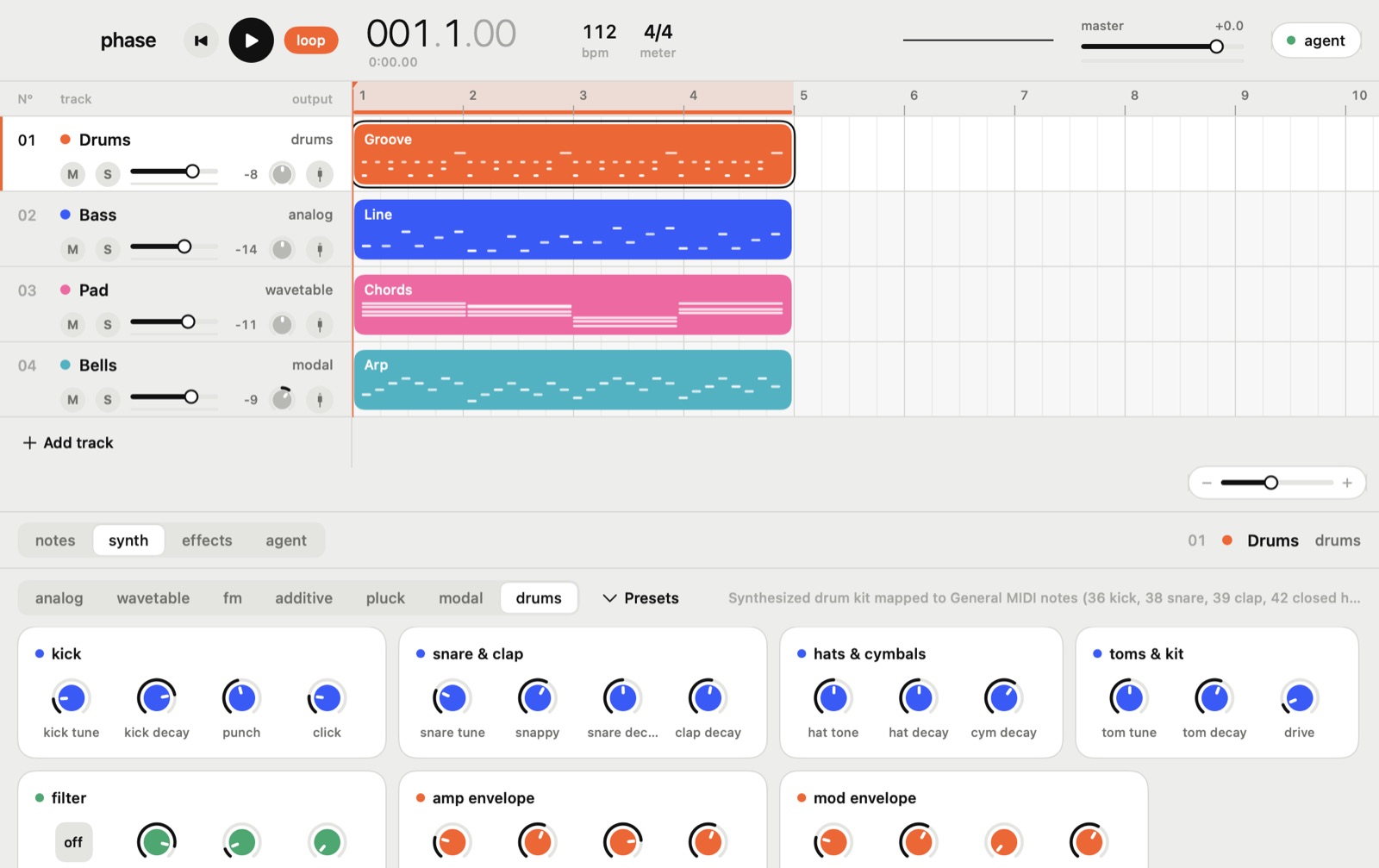Click the drive knob
This screenshot has width=1379, height=868.
coord(1299,698)
